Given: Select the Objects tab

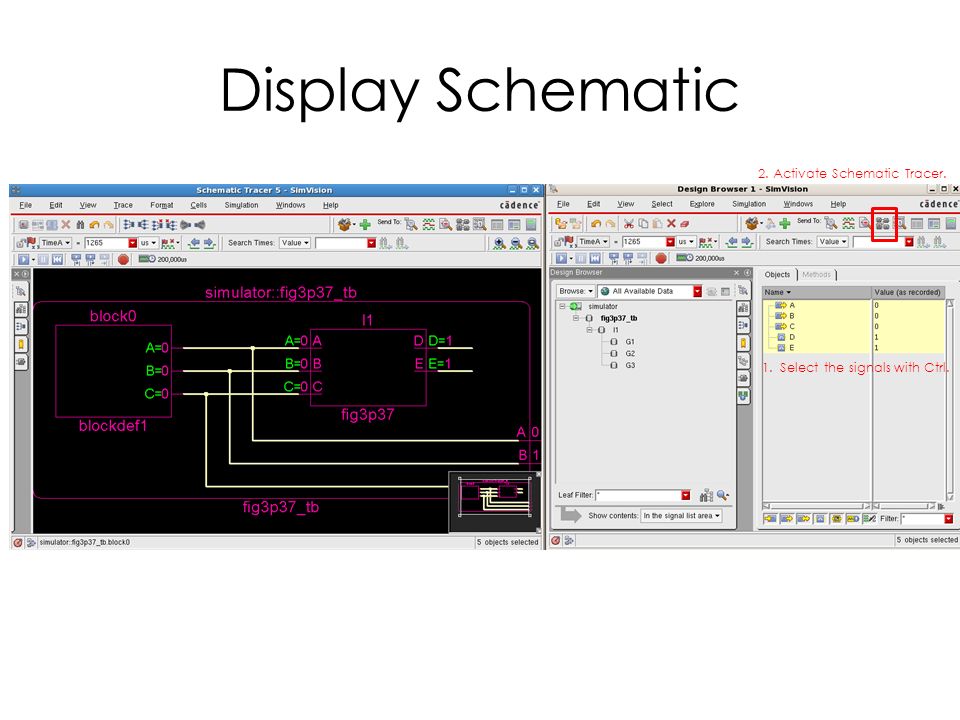Looking at the screenshot, I should tap(778, 275).
